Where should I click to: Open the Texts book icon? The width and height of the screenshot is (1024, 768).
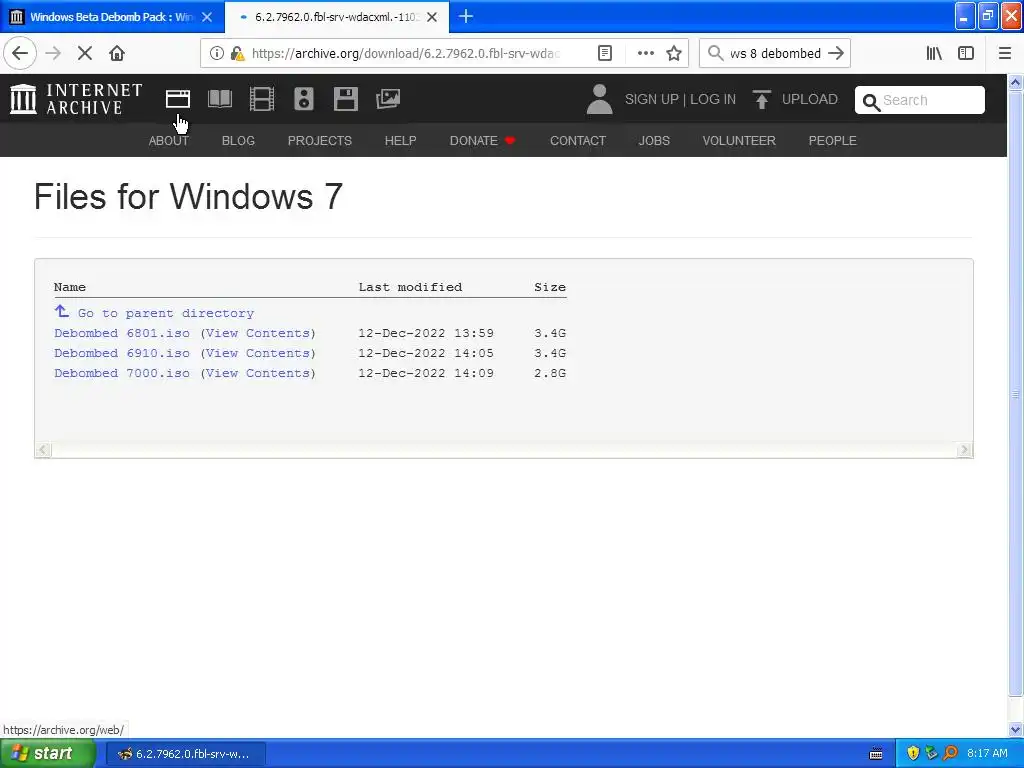(x=219, y=99)
